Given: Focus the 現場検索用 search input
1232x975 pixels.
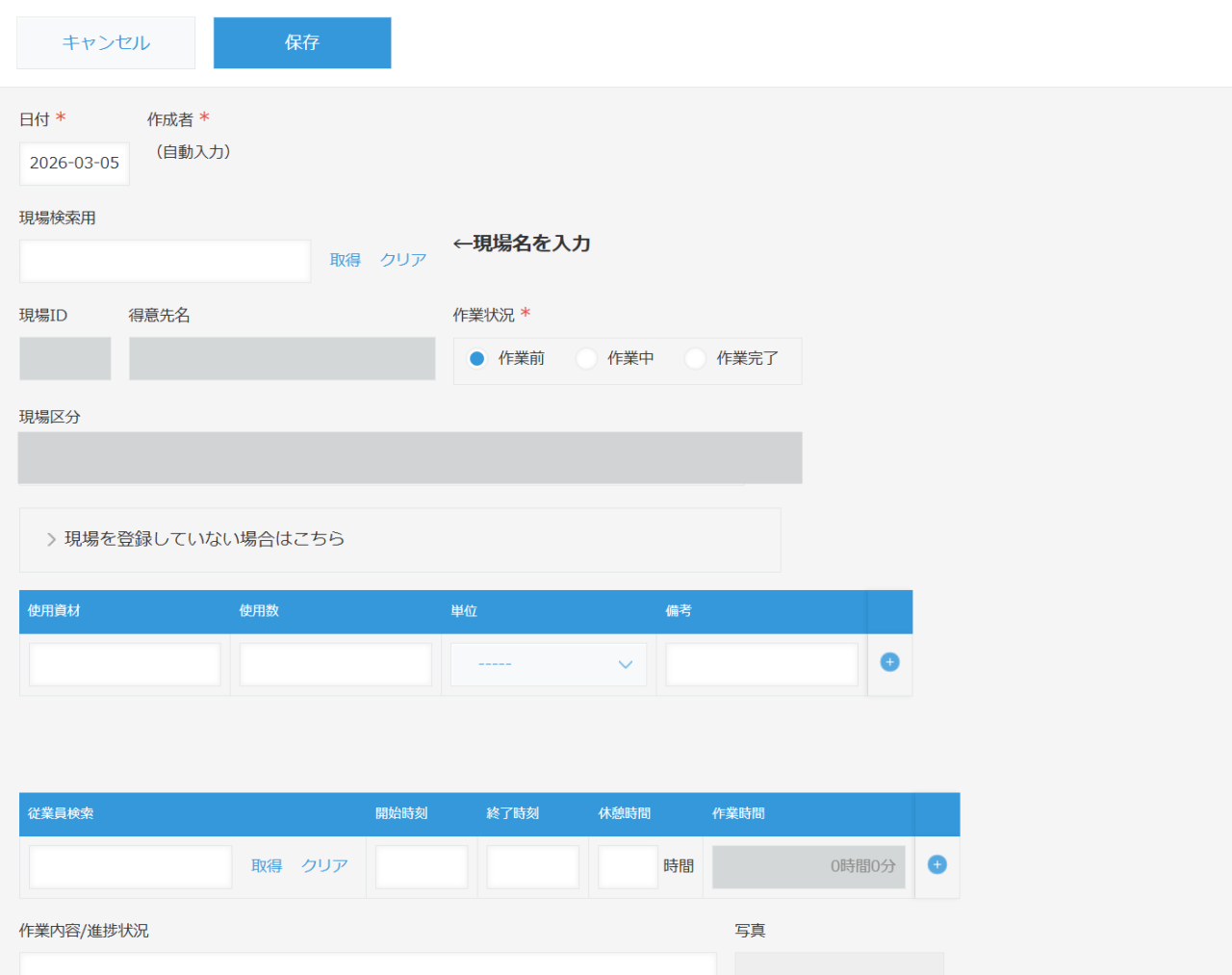Looking at the screenshot, I should point(165,261).
